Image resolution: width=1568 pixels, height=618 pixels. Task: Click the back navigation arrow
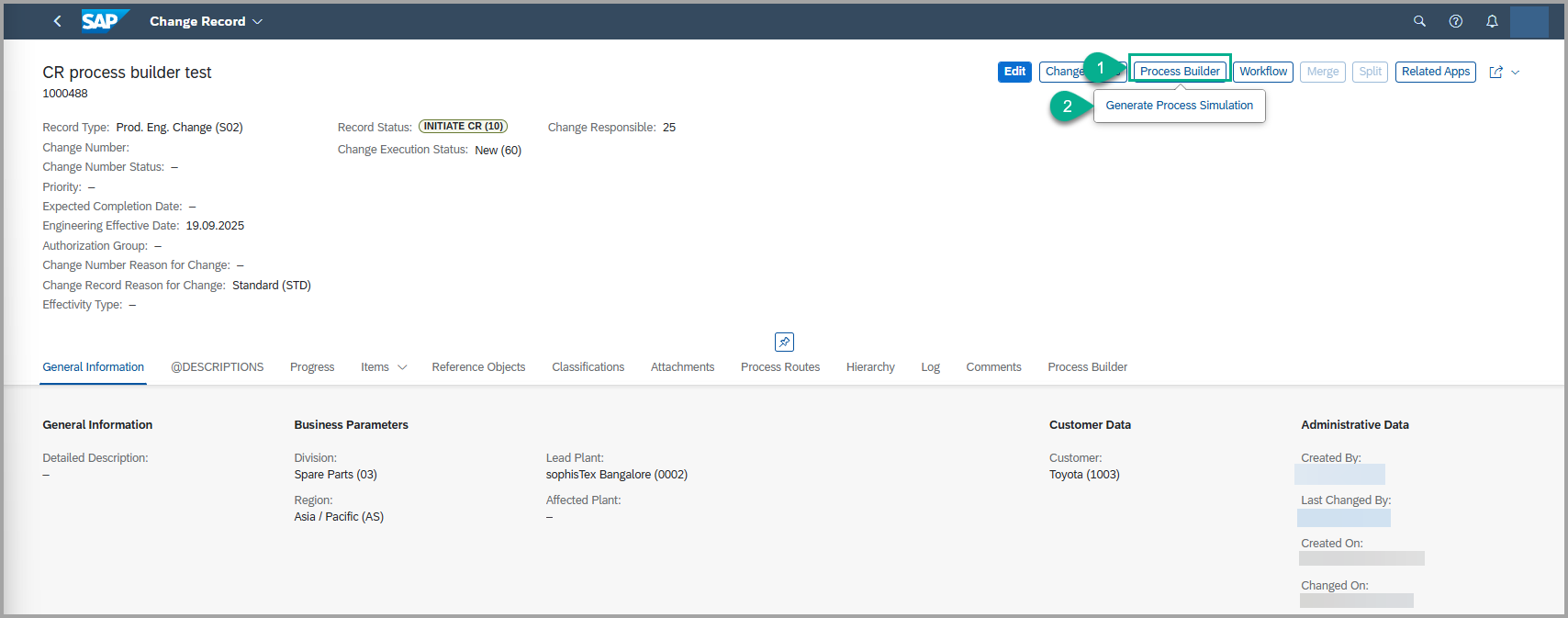57,21
